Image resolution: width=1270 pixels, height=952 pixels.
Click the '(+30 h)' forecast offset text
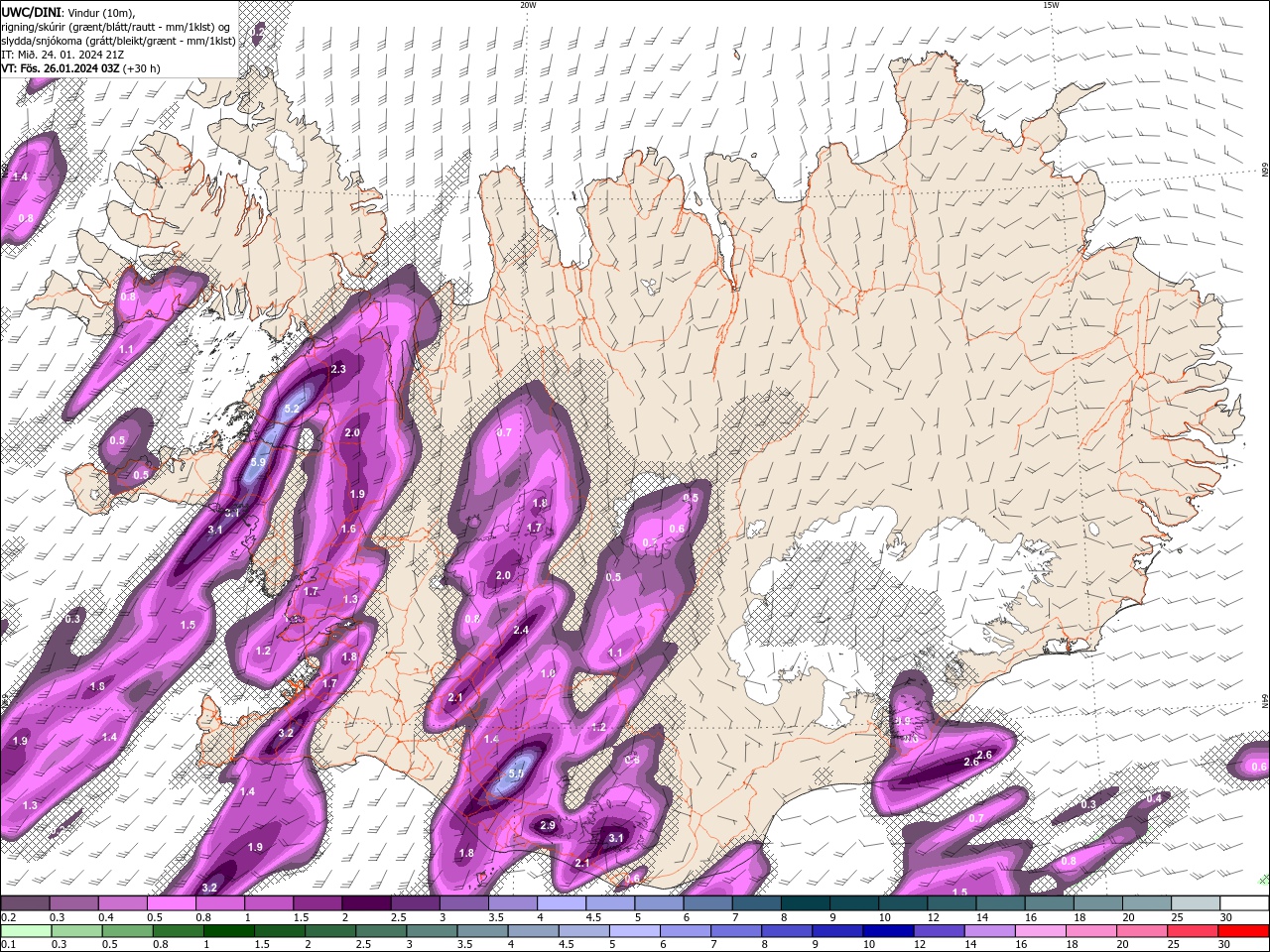click(x=142, y=68)
